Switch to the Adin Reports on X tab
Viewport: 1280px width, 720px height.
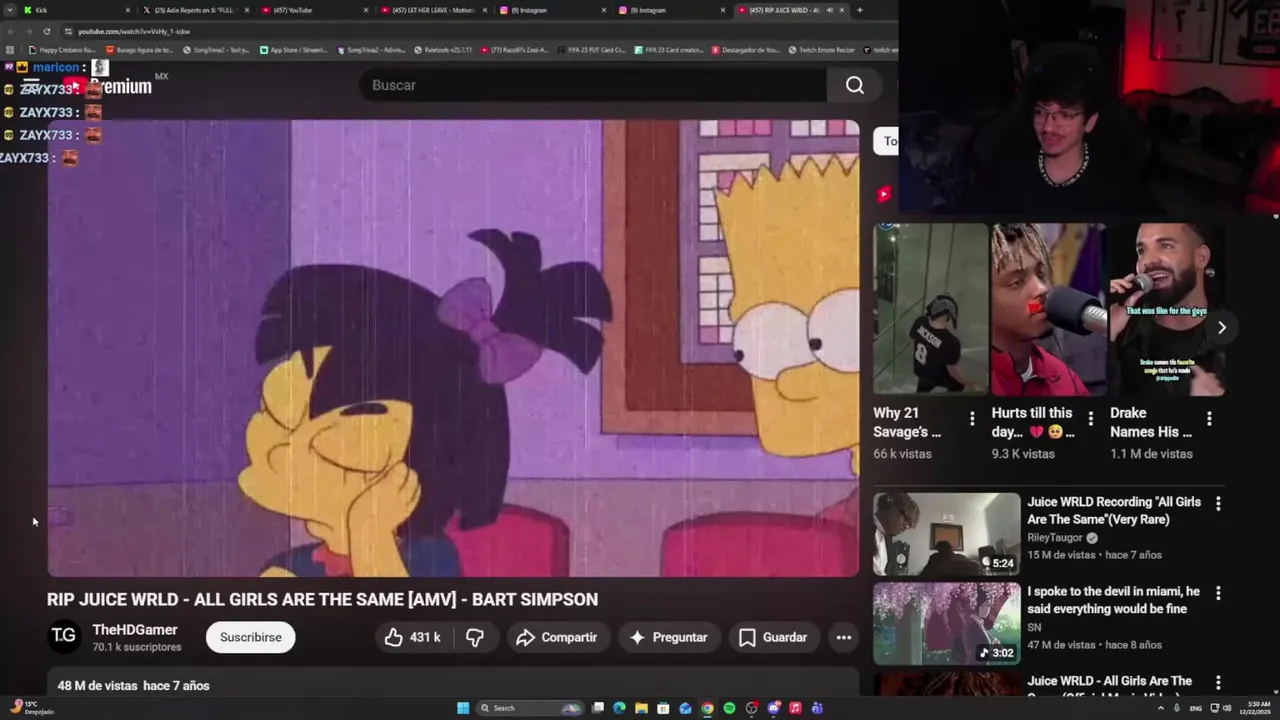[195, 10]
